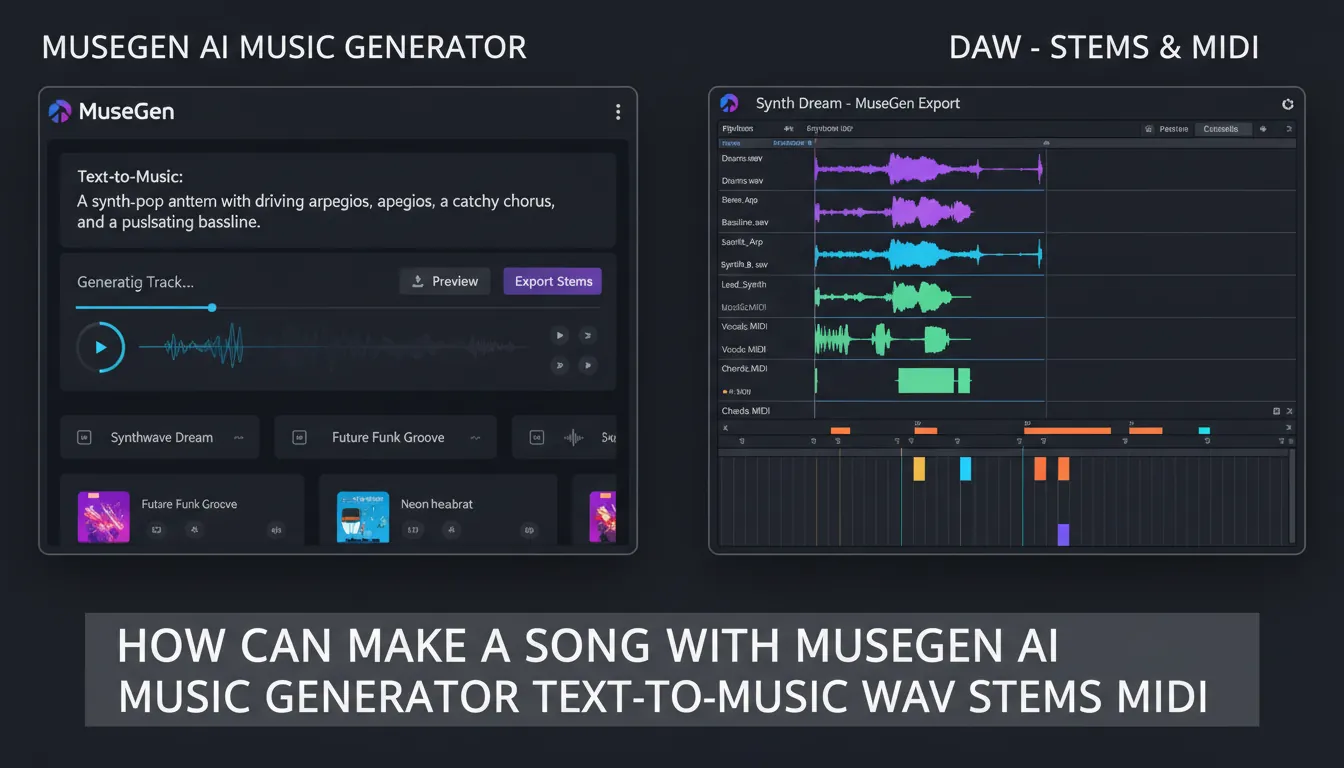Click the Export Stems button
The image size is (1344, 768).
point(553,281)
